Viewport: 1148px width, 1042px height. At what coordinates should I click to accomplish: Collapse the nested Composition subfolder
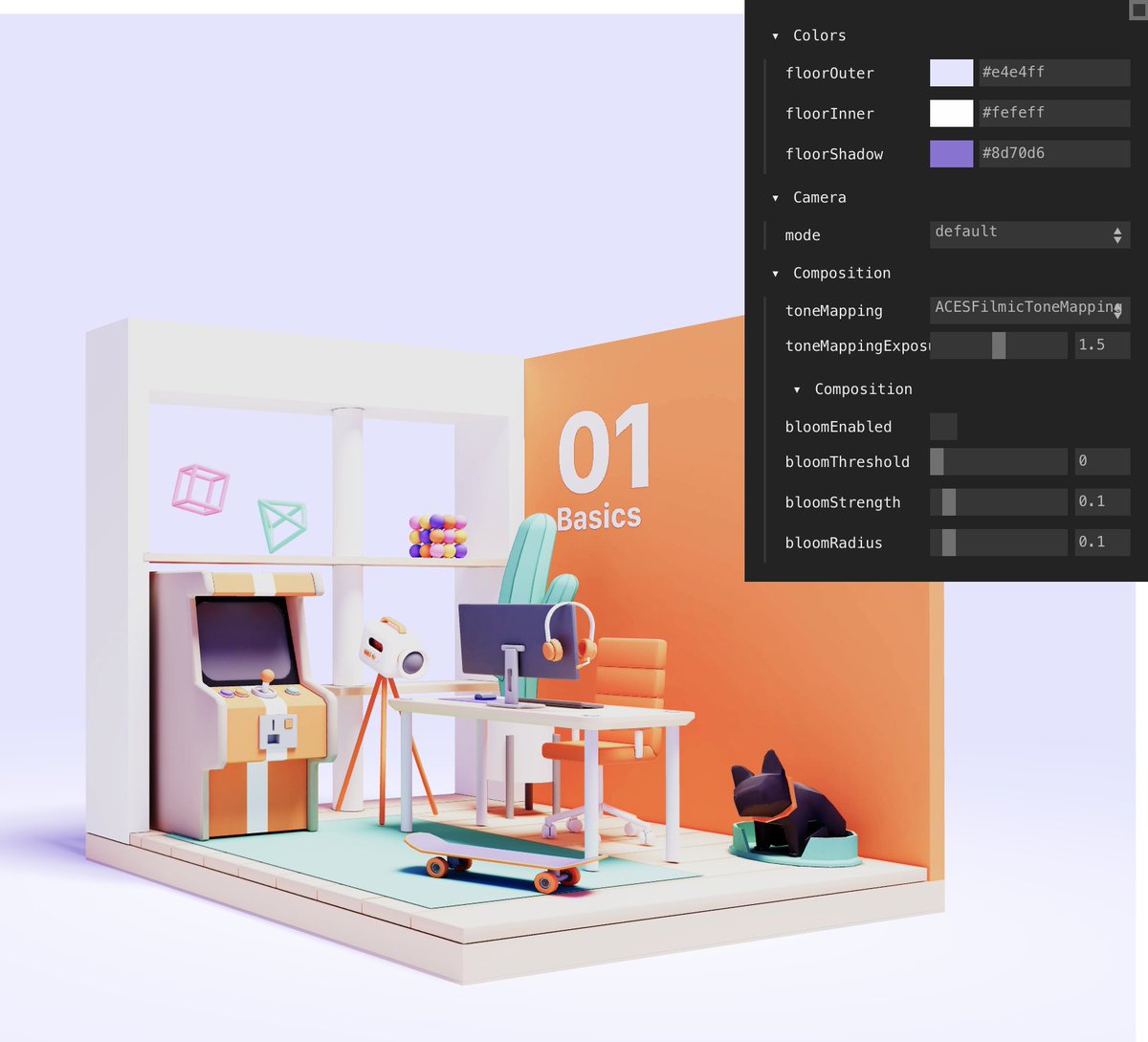pos(853,388)
